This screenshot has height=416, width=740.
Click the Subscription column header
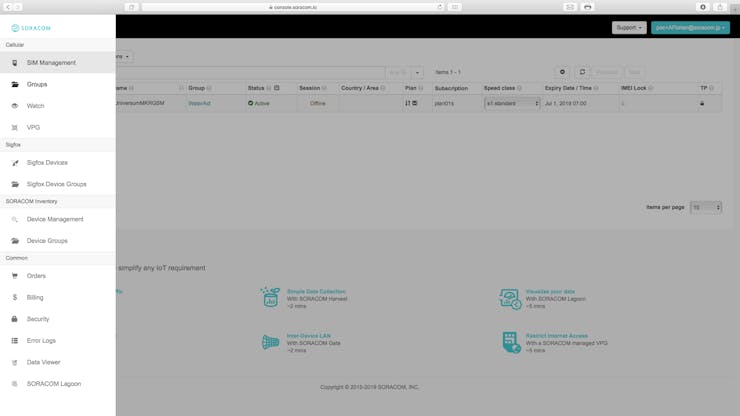click(x=451, y=88)
